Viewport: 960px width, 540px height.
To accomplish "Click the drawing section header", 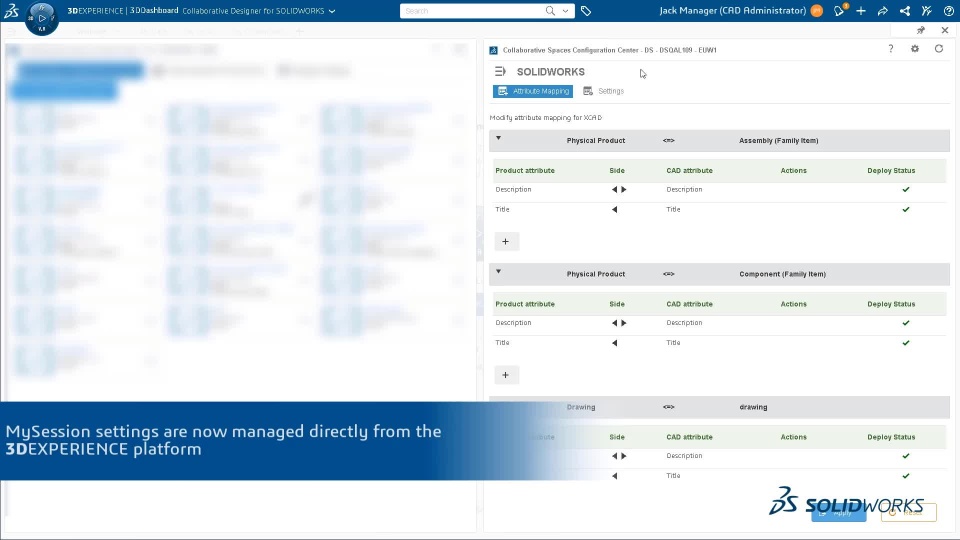I will tap(719, 407).
